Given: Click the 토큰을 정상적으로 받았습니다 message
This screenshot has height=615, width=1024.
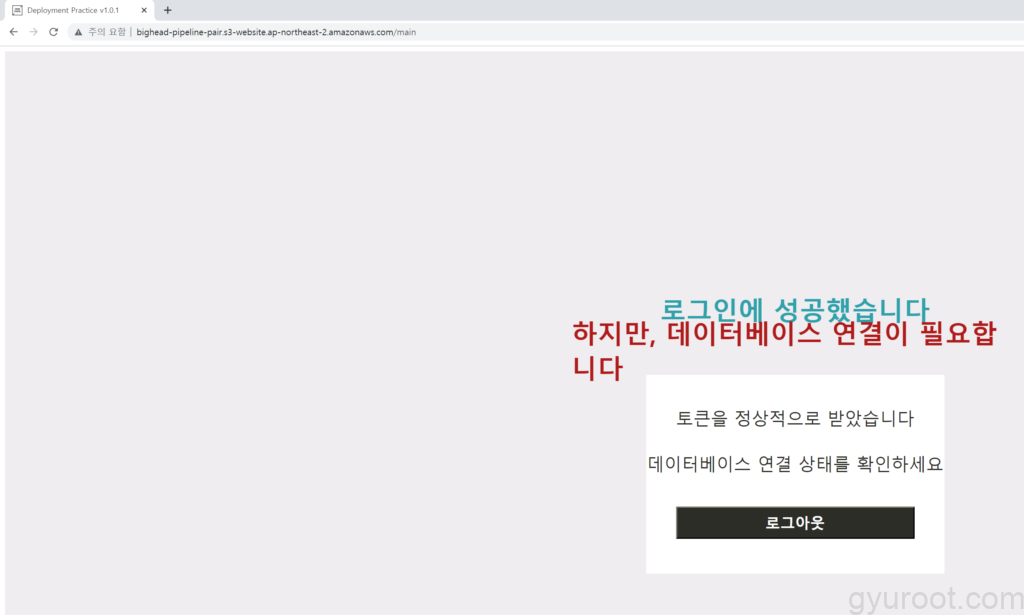Looking at the screenshot, I should pos(795,418).
